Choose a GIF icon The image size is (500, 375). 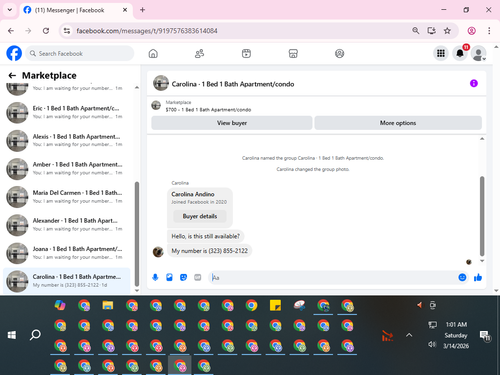tap(198, 277)
